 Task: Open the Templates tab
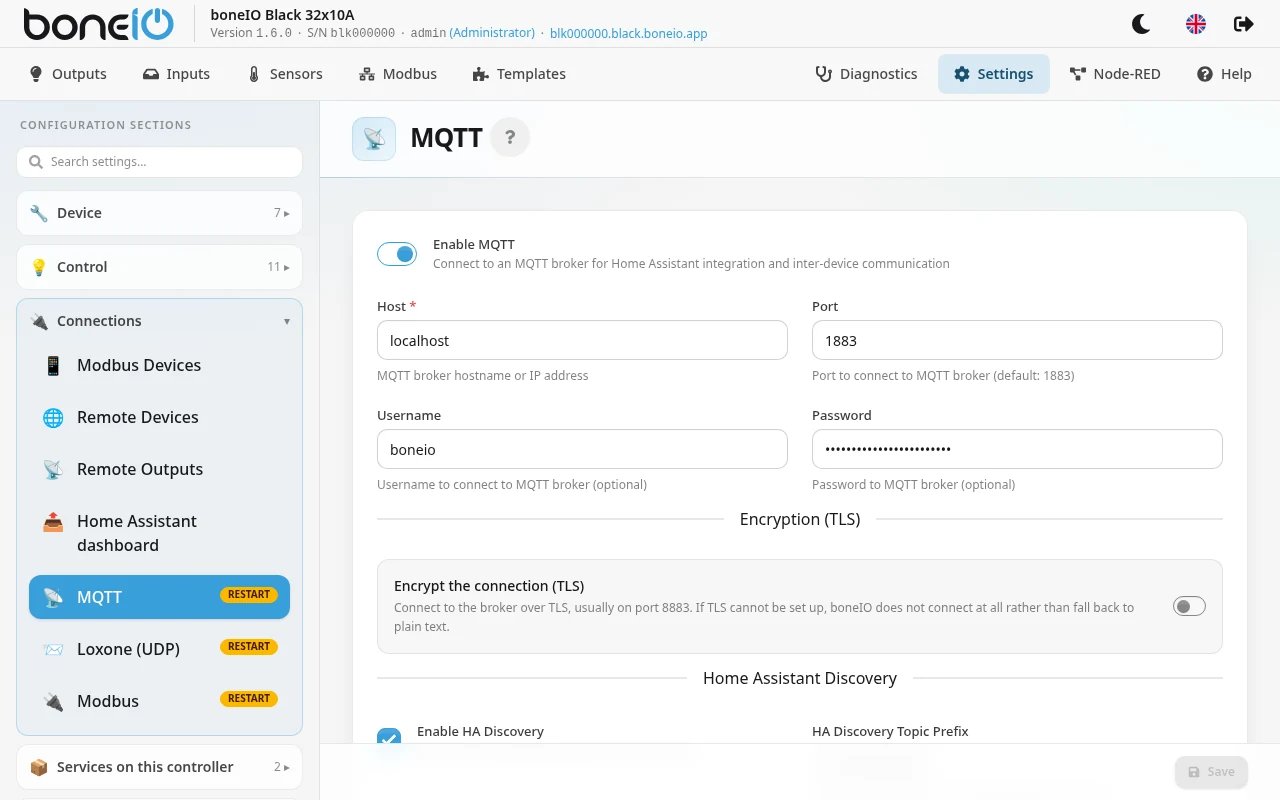coord(519,74)
